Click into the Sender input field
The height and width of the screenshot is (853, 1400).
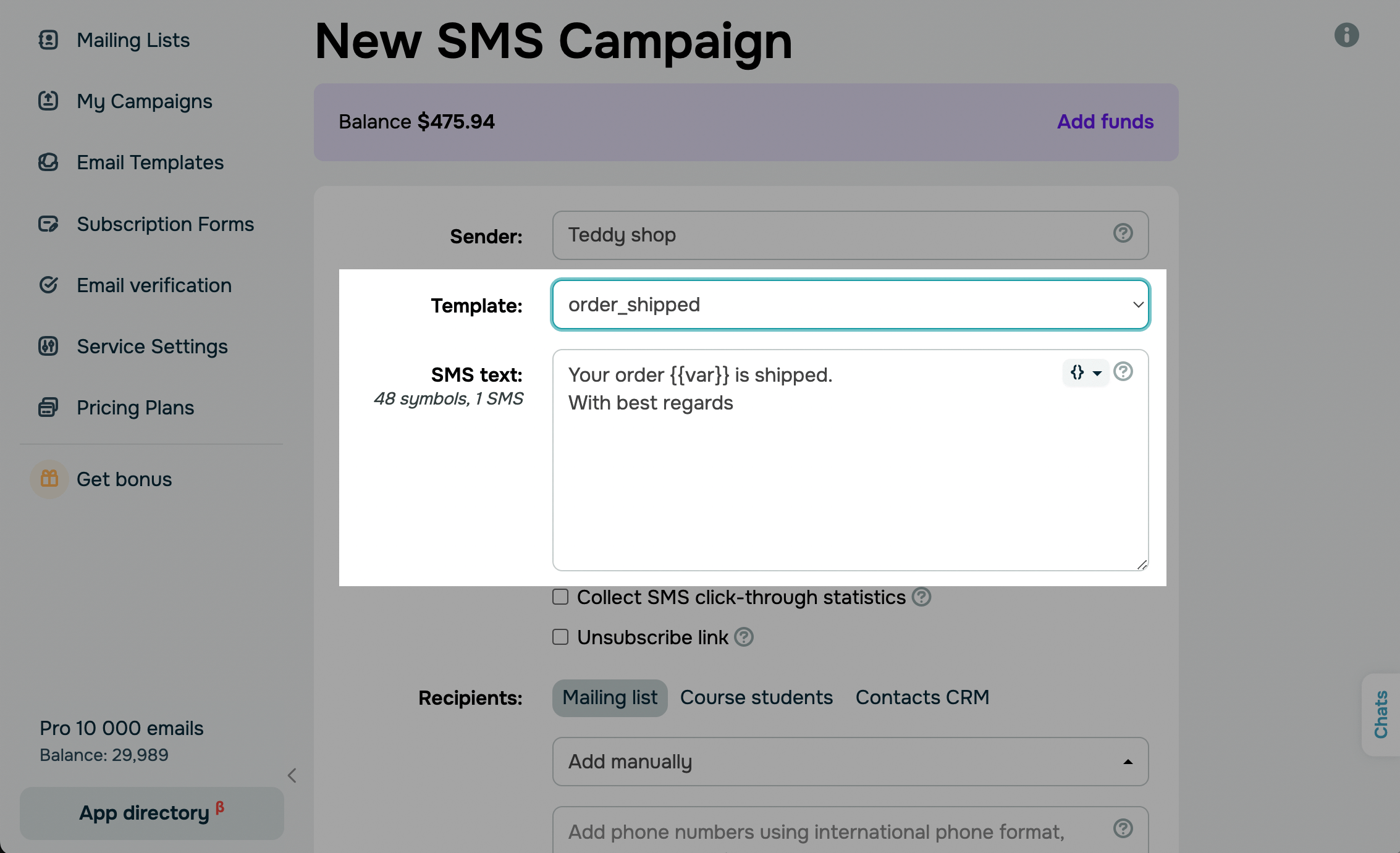point(834,235)
